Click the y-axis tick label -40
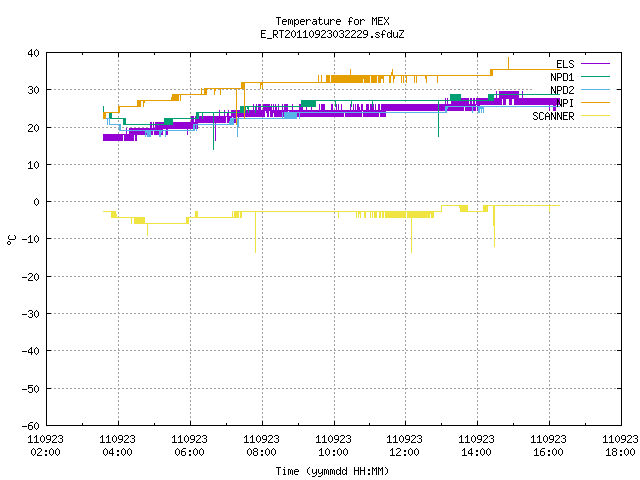 [31, 351]
